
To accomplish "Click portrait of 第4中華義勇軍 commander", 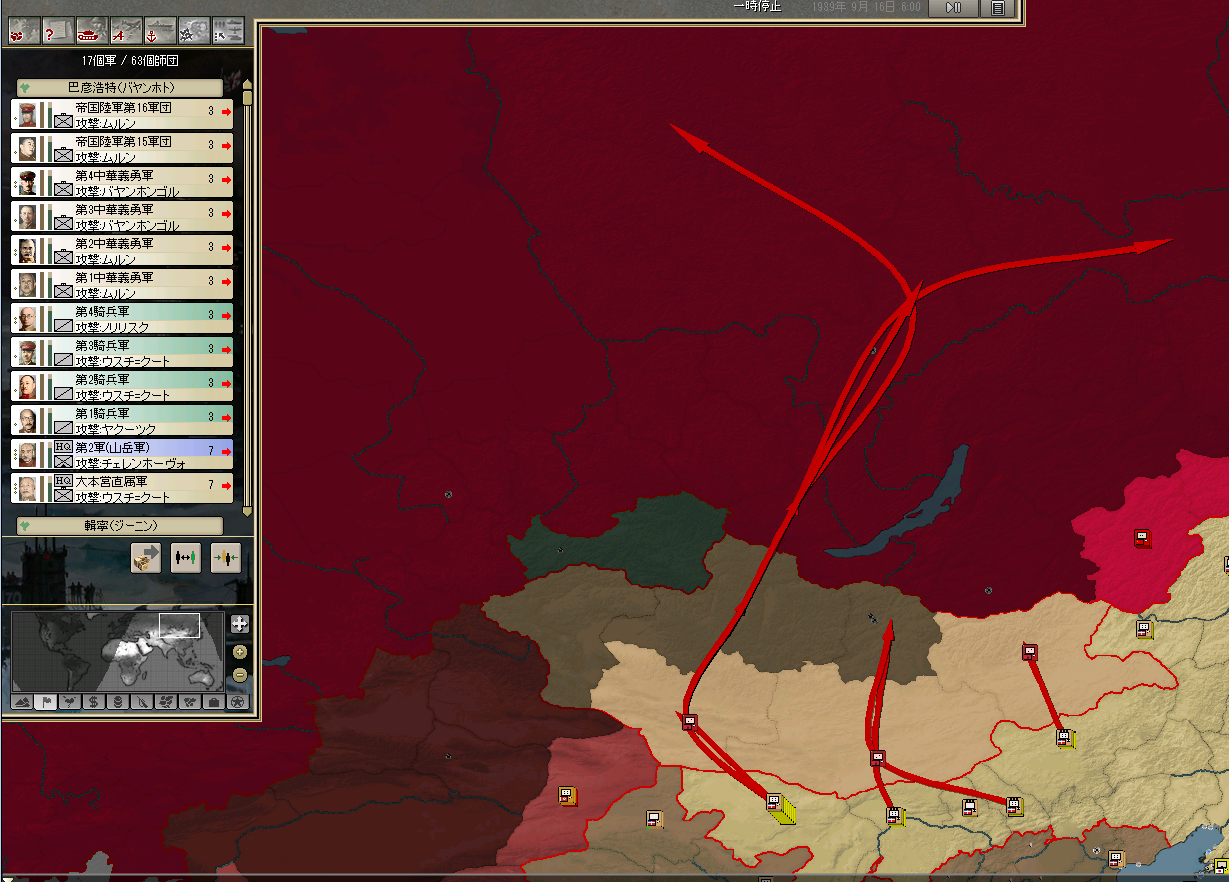I will [x=28, y=182].
